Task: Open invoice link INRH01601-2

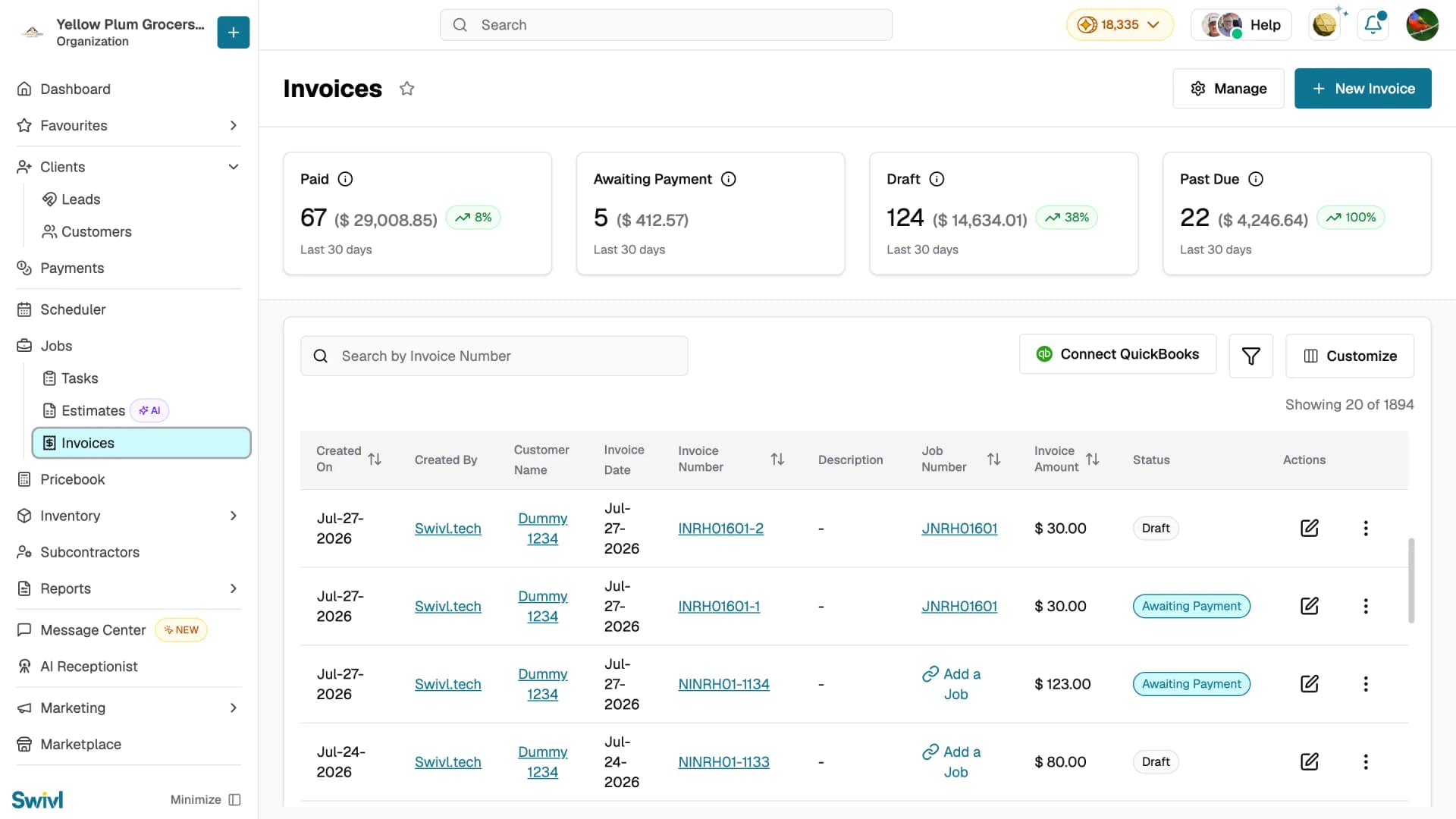Action: pyautogui.click(x=720, y=529)
